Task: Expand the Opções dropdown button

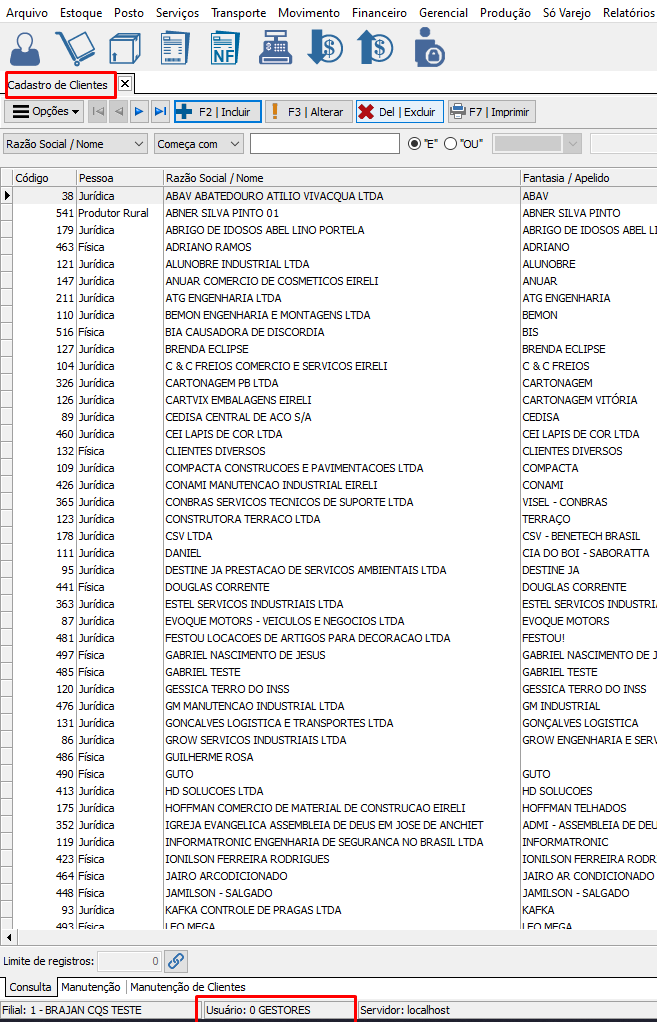Action: tap(45, 112)
